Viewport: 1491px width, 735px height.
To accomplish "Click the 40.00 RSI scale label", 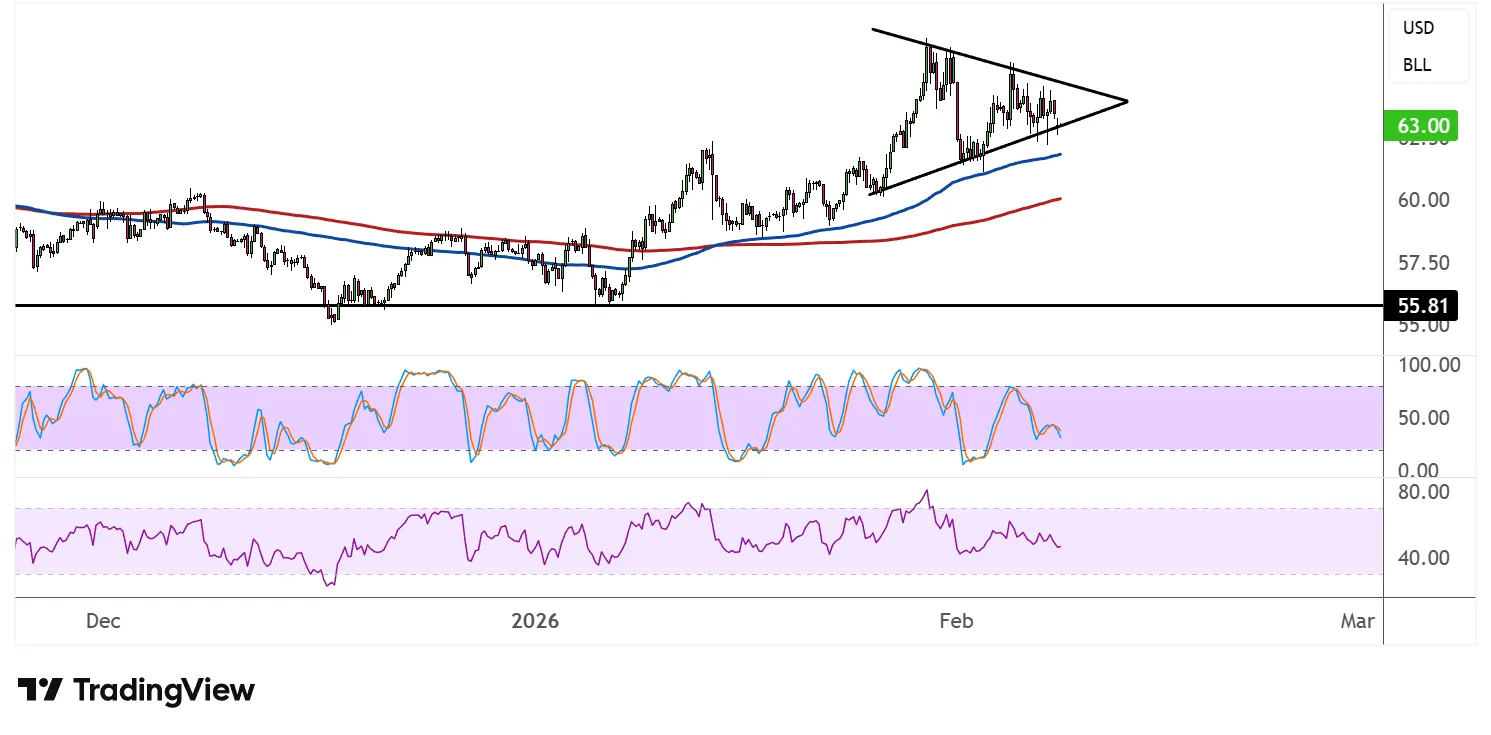I will 1424,557.
